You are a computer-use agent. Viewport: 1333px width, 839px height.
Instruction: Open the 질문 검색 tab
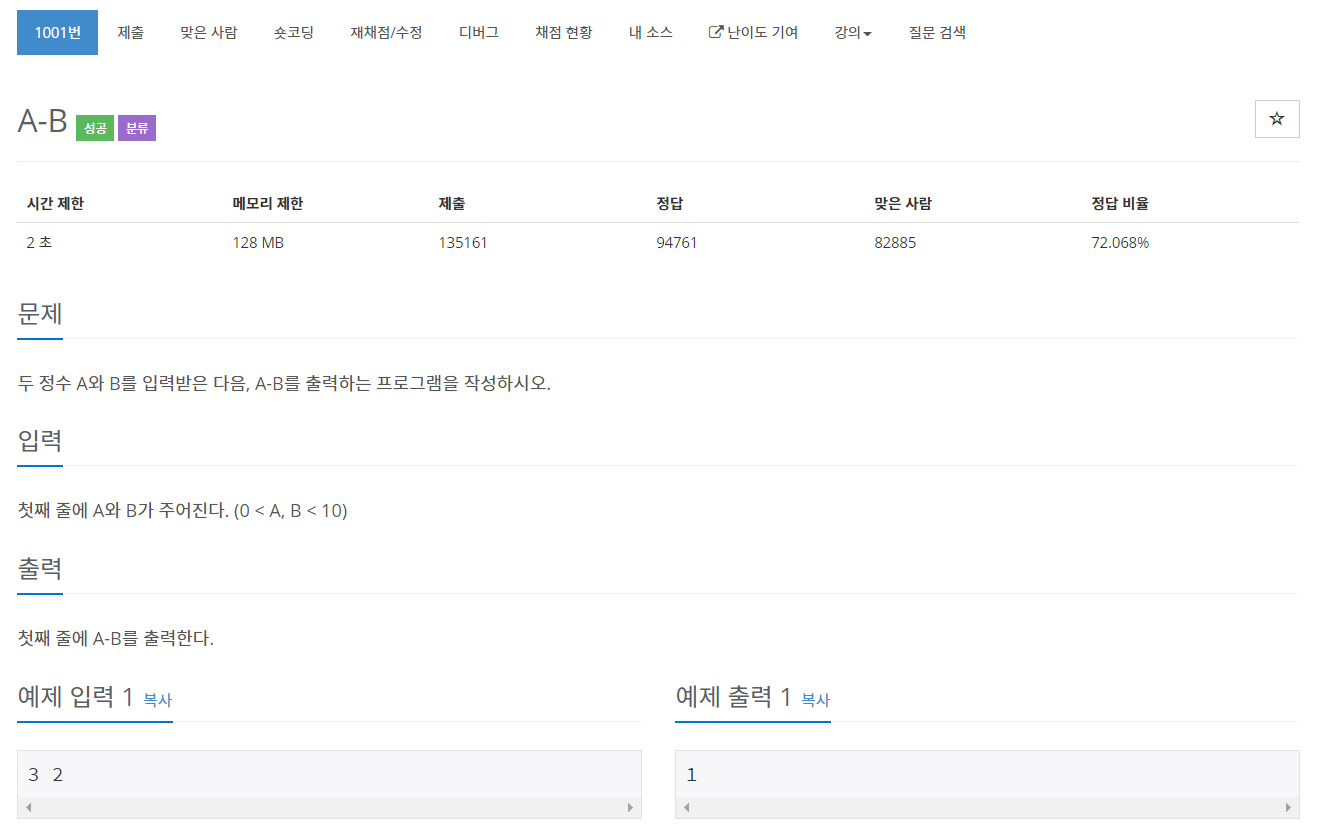point(937,32)
